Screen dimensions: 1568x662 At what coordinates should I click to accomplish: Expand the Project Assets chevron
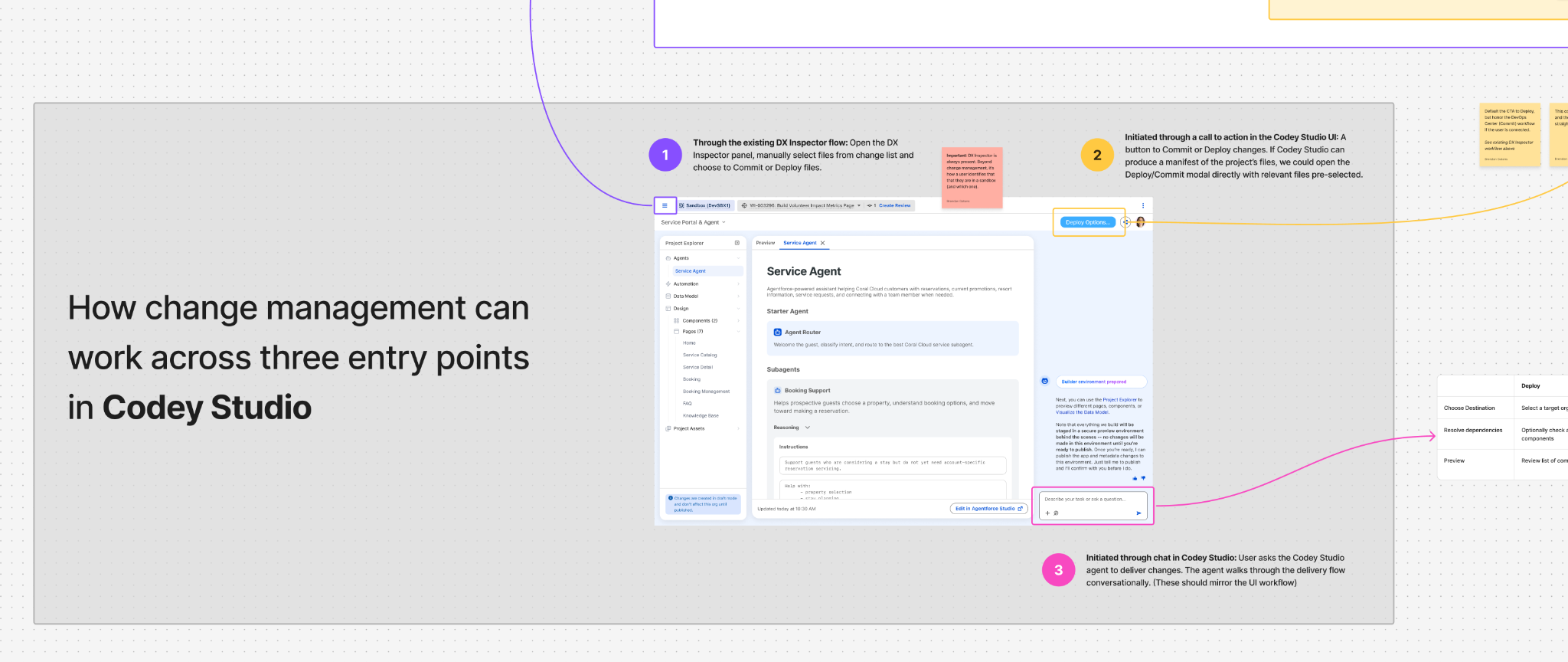[738, 428]
